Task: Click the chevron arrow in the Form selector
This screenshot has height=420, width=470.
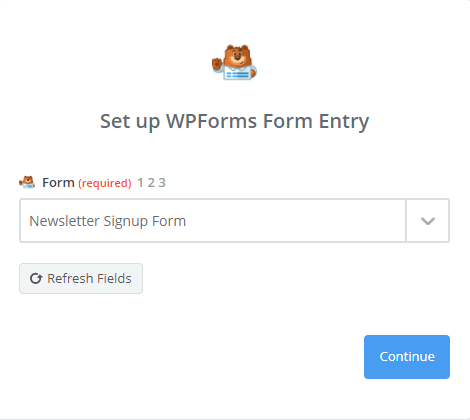Action: click(x=428, y=221)
